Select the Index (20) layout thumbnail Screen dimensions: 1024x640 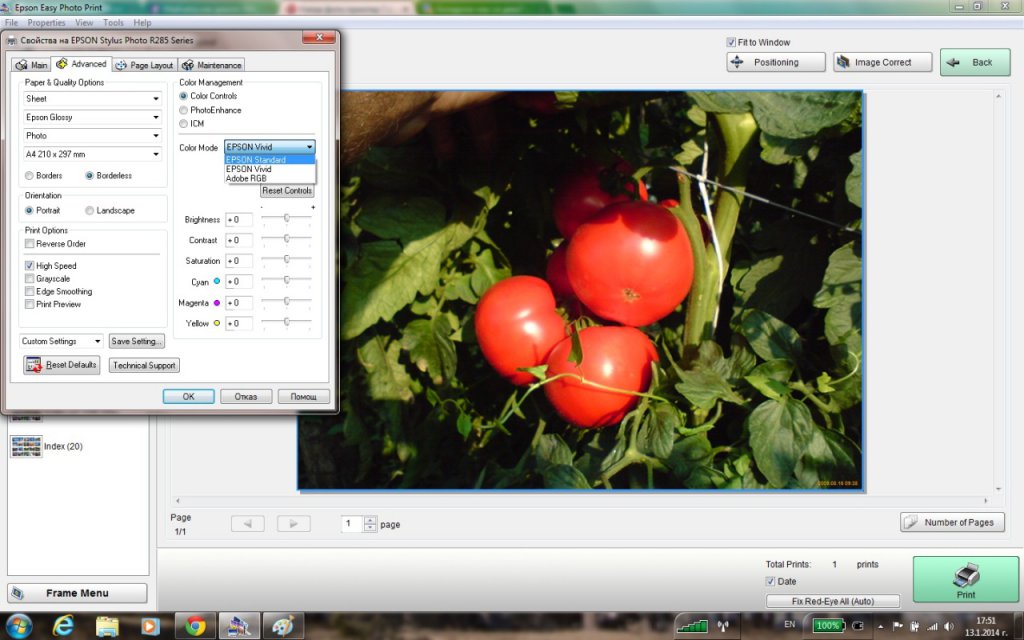coord(26,446)
